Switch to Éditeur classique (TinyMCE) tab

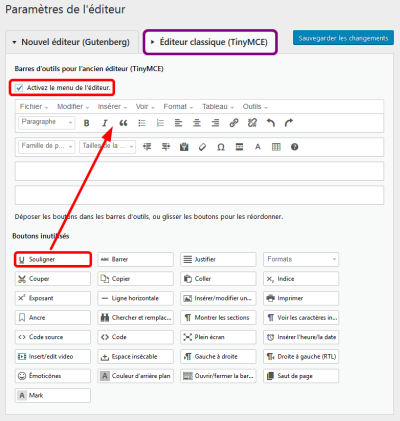(210, 42)
